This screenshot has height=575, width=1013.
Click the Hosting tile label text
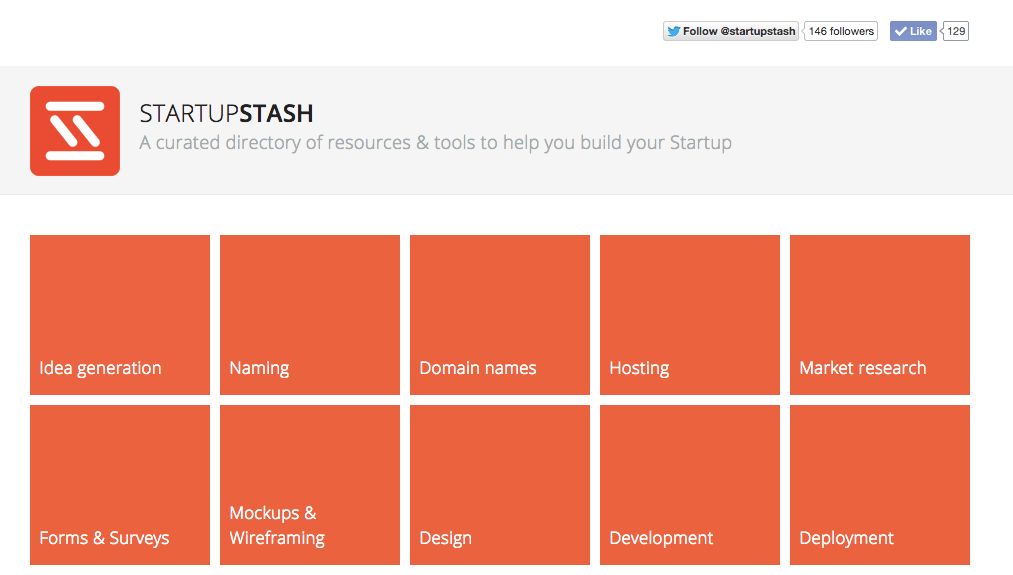point(639,368)
